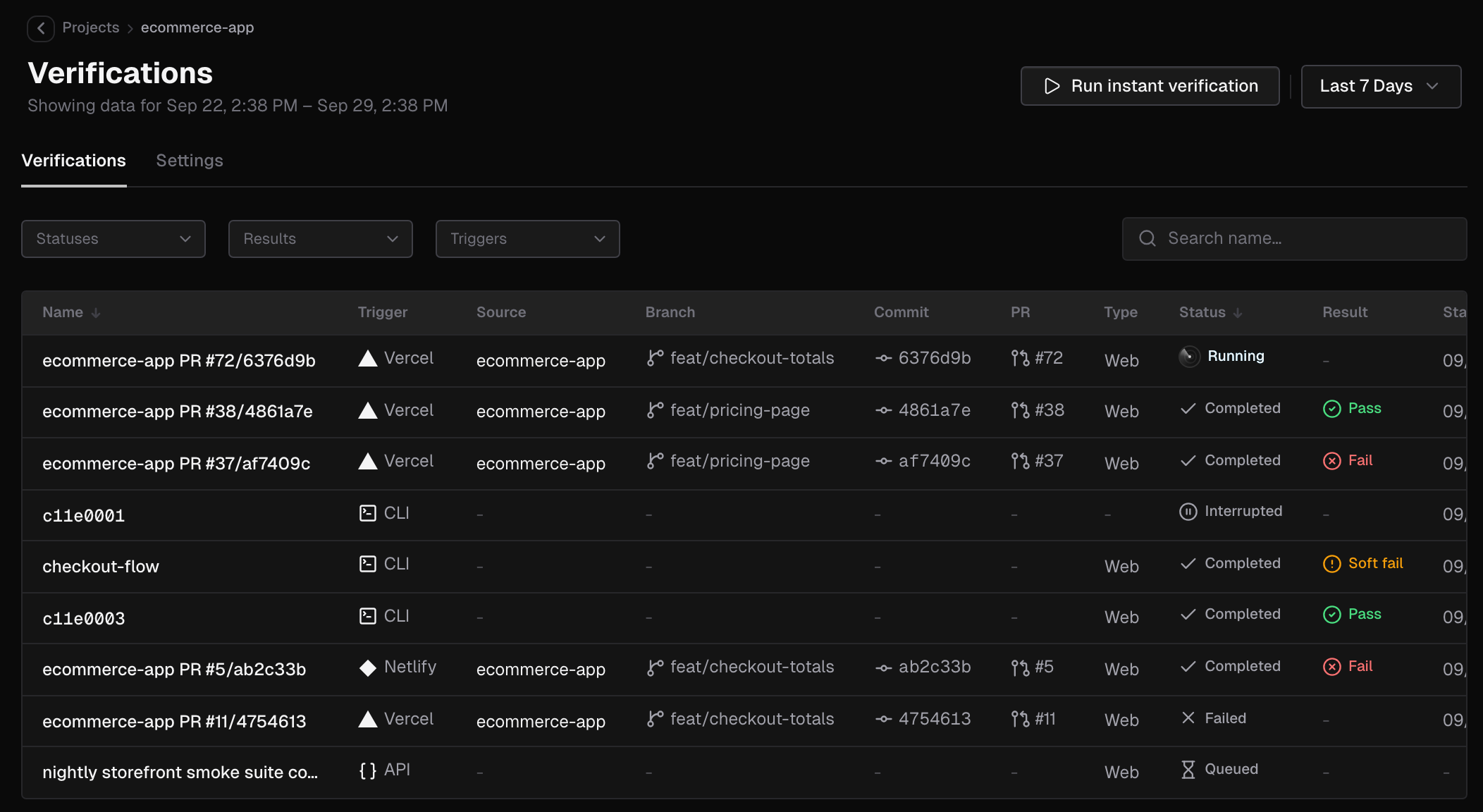Screen dimensions: 1483x812
Task: Open nightly storefront smoke suite verification
Action: (180, 773)
